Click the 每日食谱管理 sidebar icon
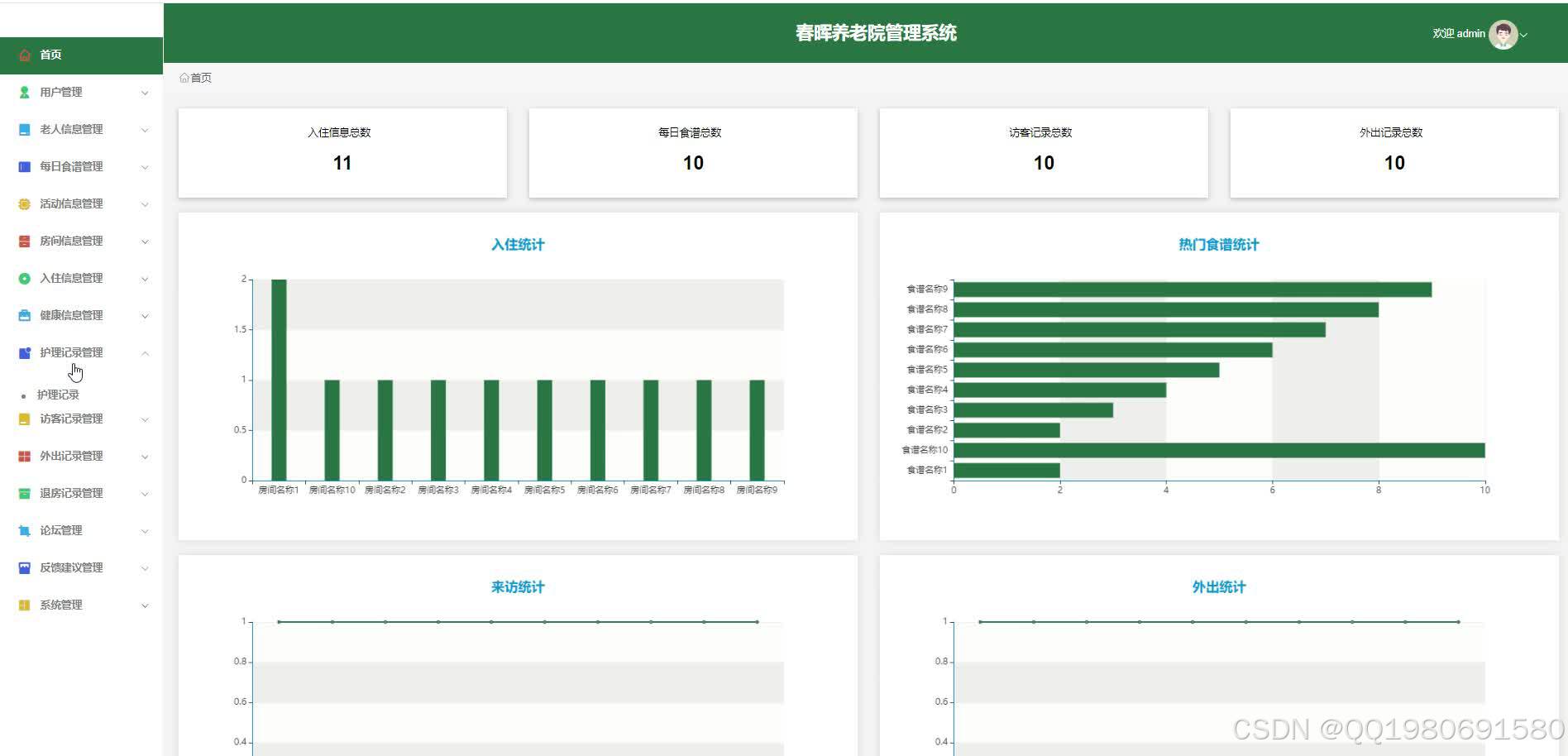 pyautogui.click(x=25, y=166)
